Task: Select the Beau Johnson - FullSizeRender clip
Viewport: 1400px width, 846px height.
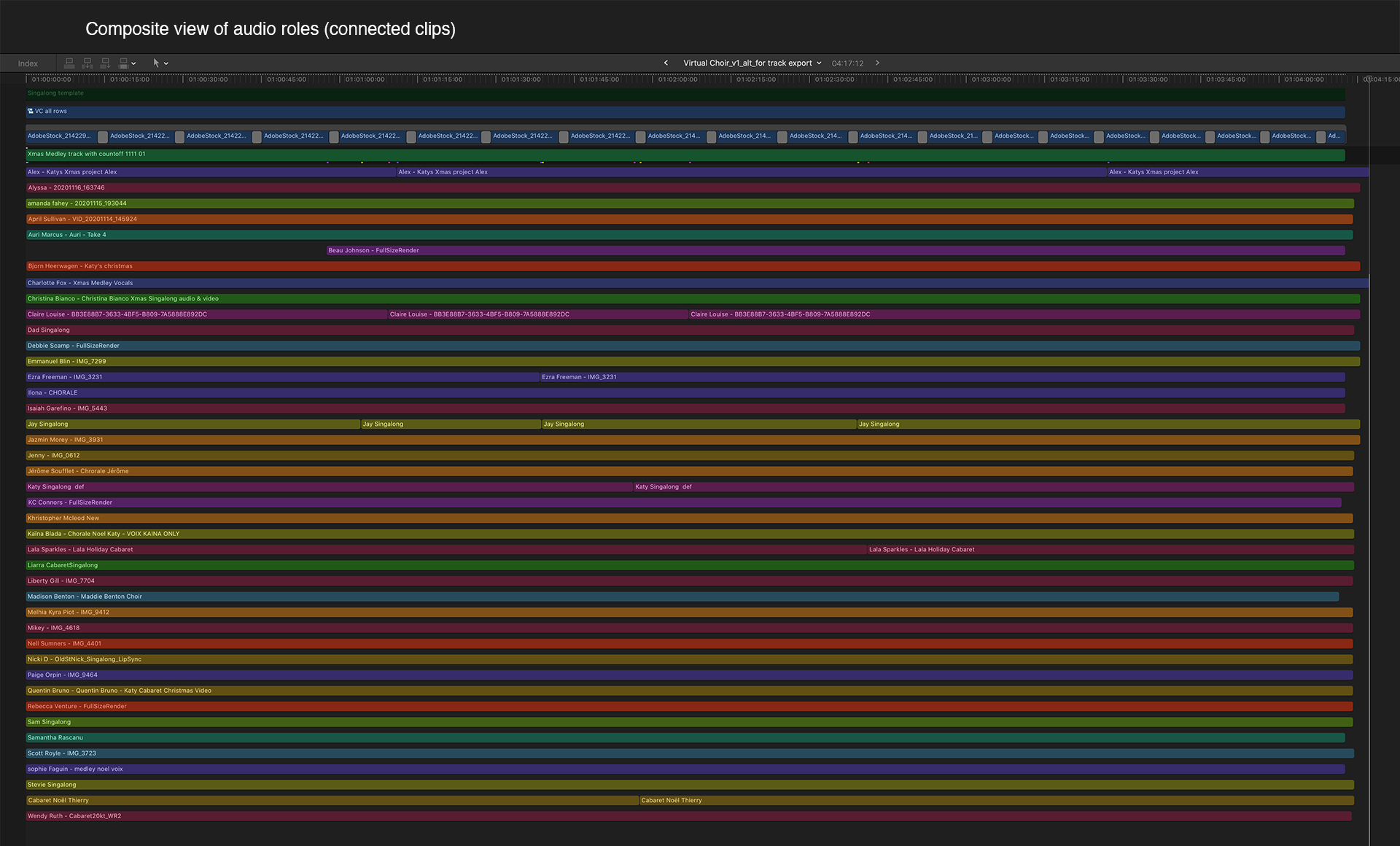Action: pos(836,251)
